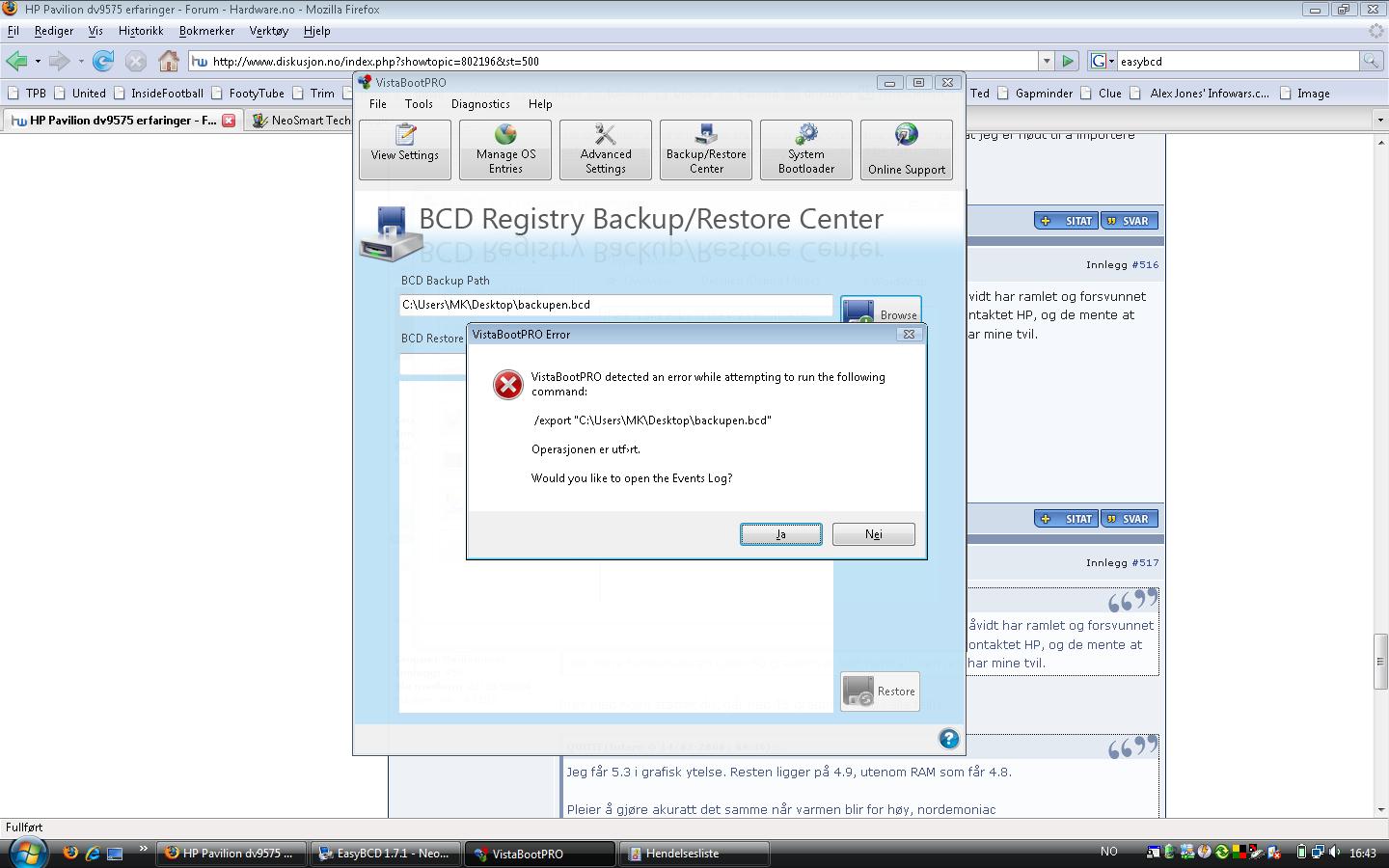Open Firefox Fil menu

14,31
